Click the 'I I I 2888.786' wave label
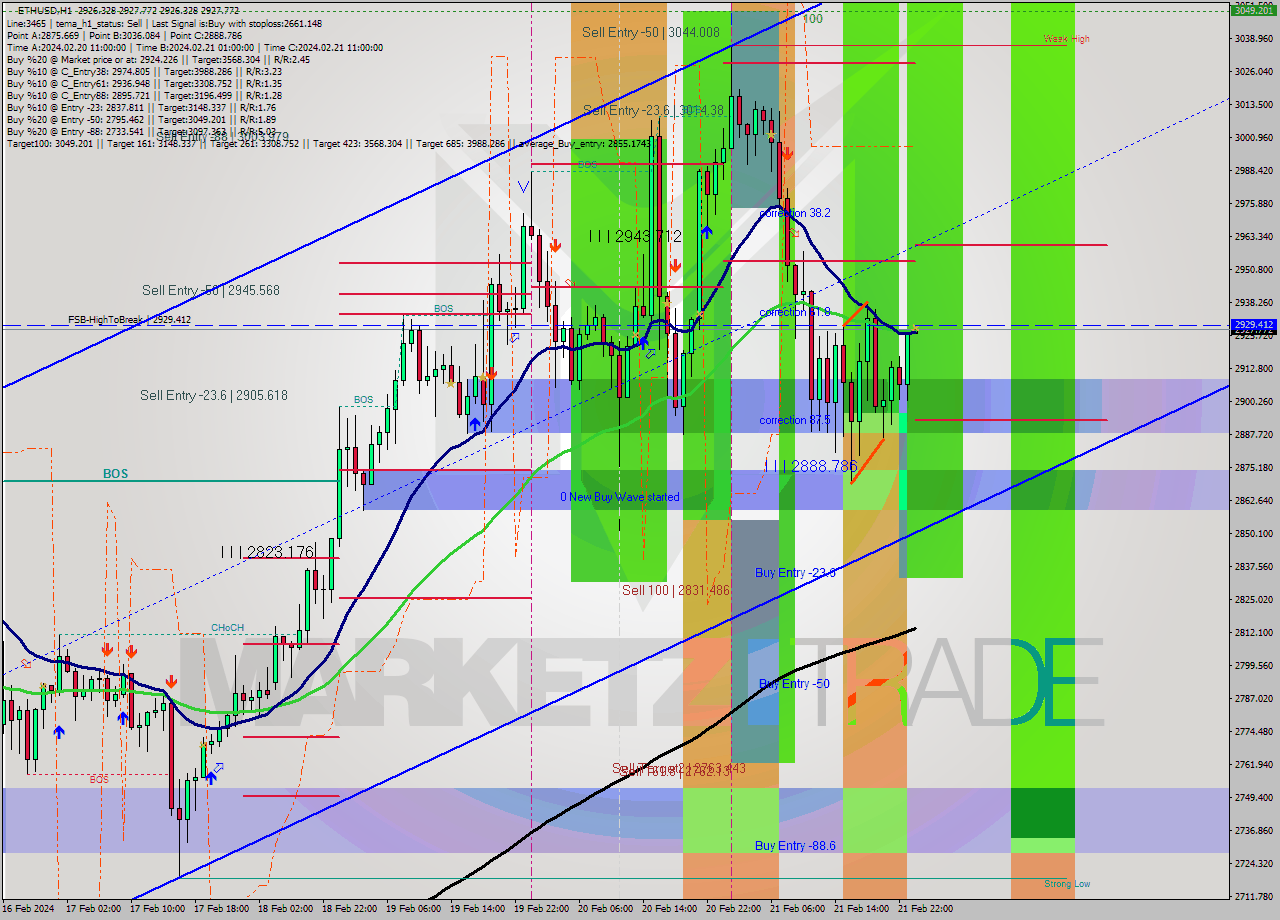1280x920 pixels. pos(811,466)
